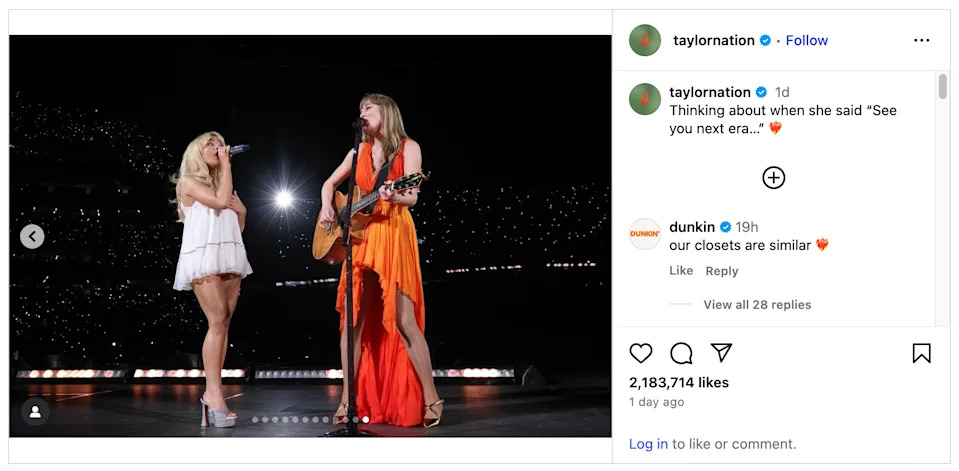Save the post with the bookmark icon

pos(921,353)
